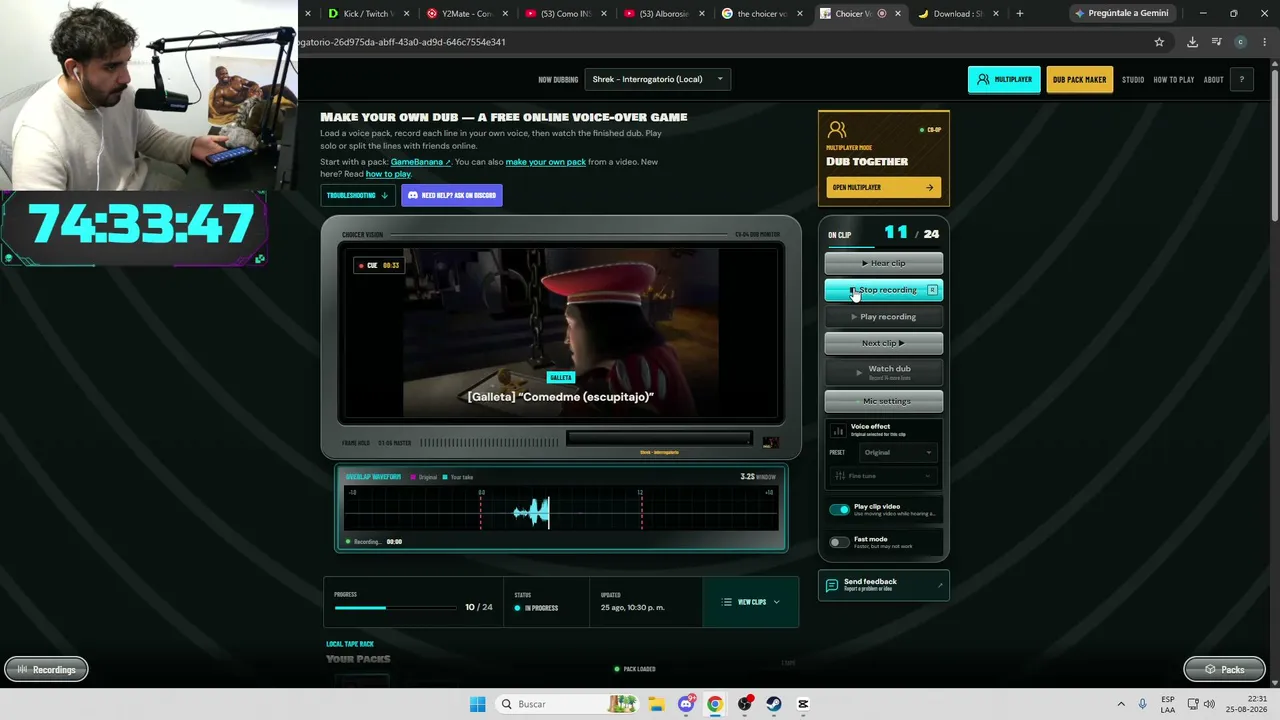Click Send feedback
Image resolution: width=1280 pixels, height=720 pixels.
pyautogui.click(x=883, y=585)
